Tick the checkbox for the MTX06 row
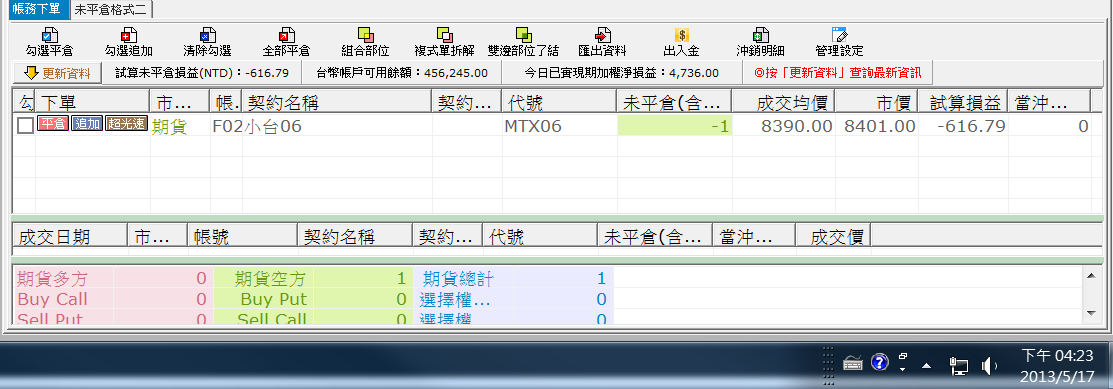1113x389 pixels. coord(25,126)
